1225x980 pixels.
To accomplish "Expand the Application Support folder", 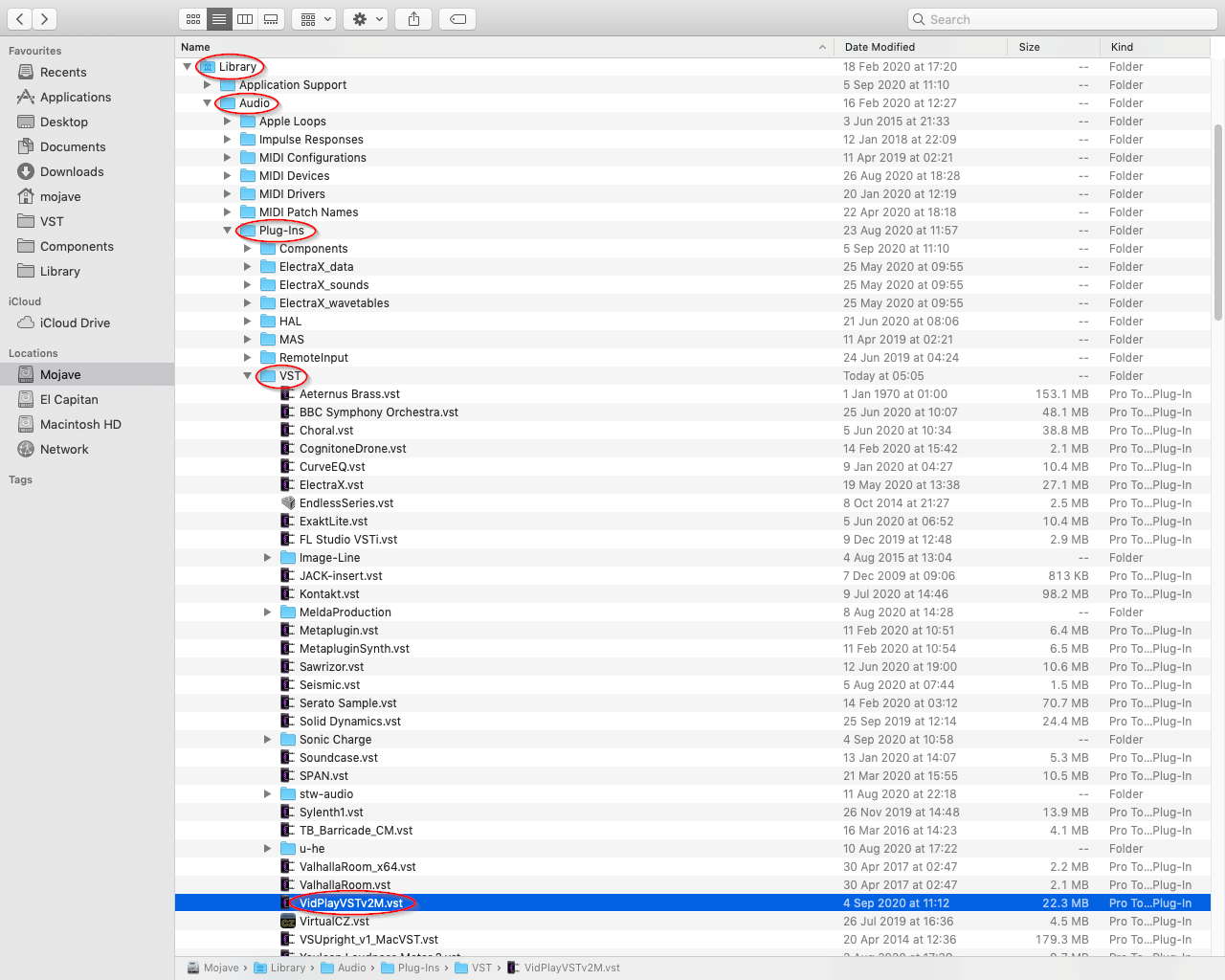I will pyautogui.click(x=208, y=85).
